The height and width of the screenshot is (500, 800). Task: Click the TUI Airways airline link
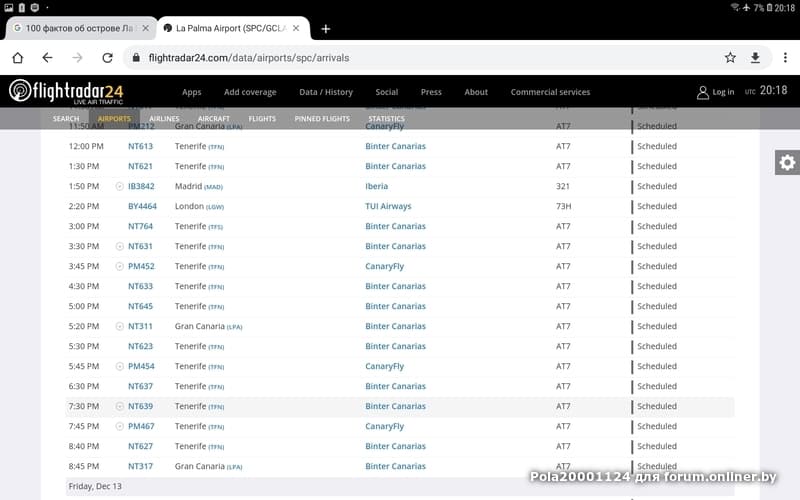(388, 206)
